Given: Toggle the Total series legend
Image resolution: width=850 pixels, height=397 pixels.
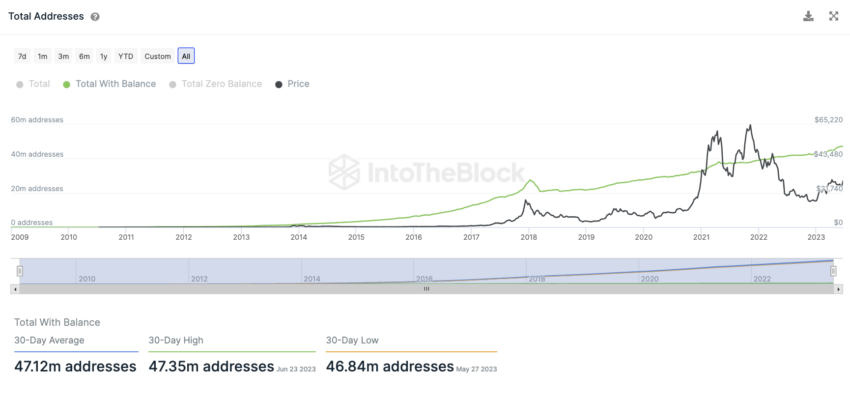Looking at the screenshot, I should click(34, 84).
